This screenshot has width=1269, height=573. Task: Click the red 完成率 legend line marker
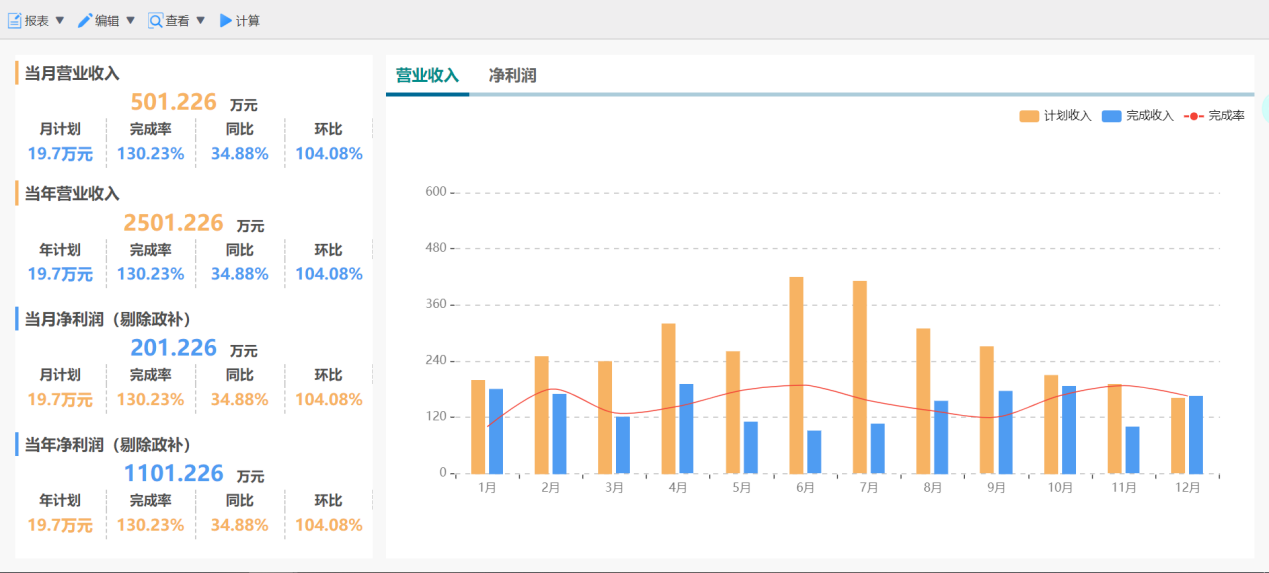click(1194, 116)
